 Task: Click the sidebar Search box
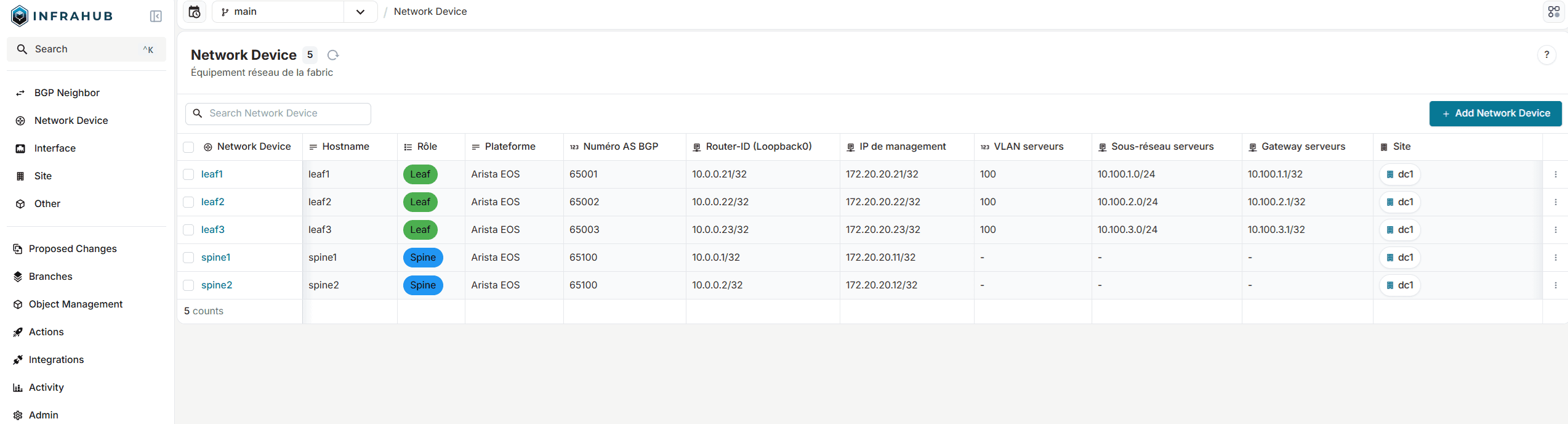click(x=86, y=49)
